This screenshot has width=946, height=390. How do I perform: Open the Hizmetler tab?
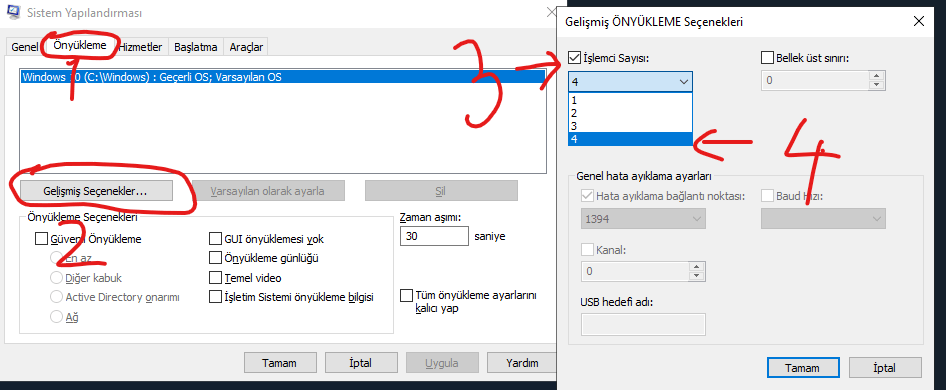[140, 46]
